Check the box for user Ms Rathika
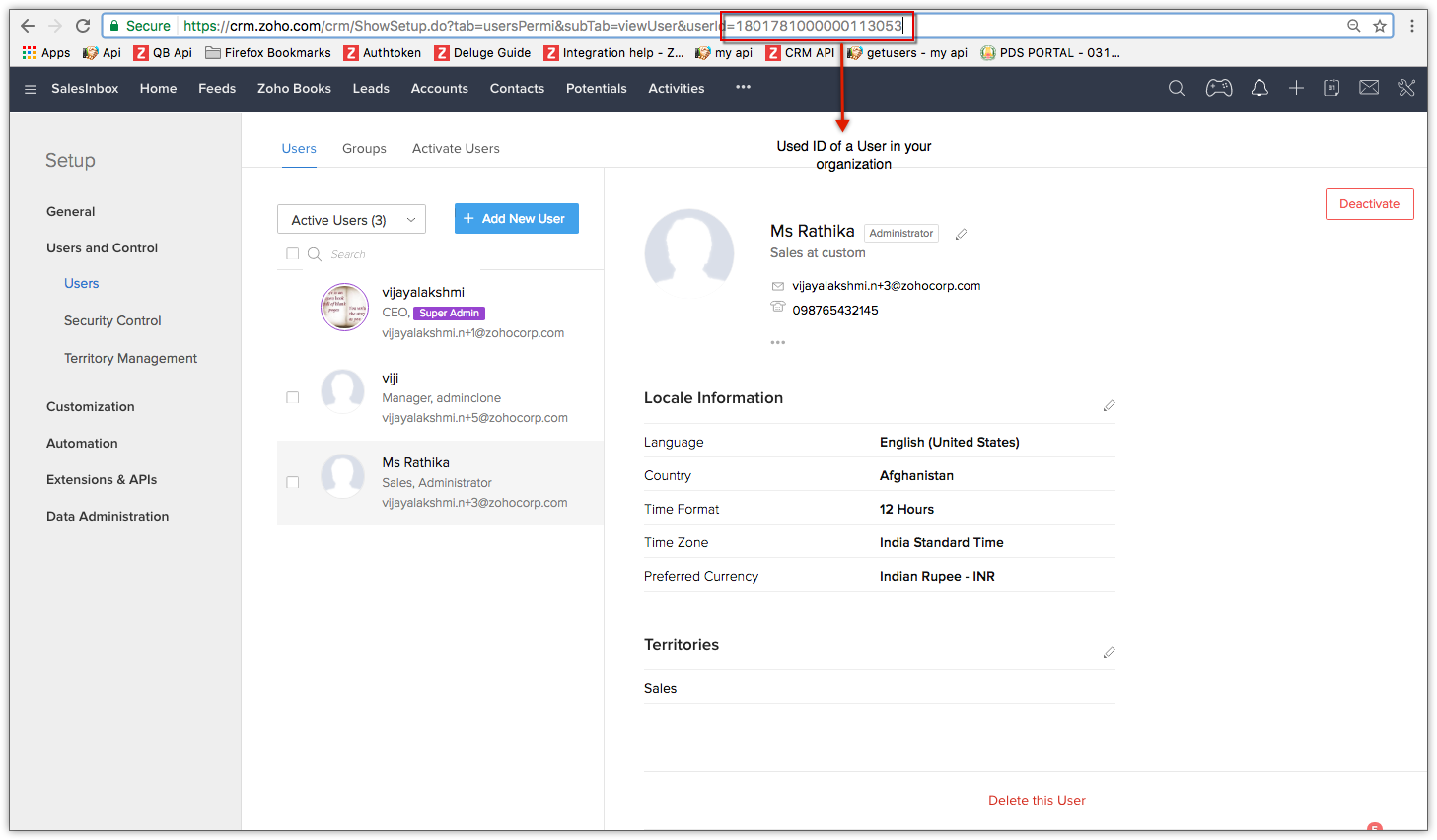 tap(292, 482)
